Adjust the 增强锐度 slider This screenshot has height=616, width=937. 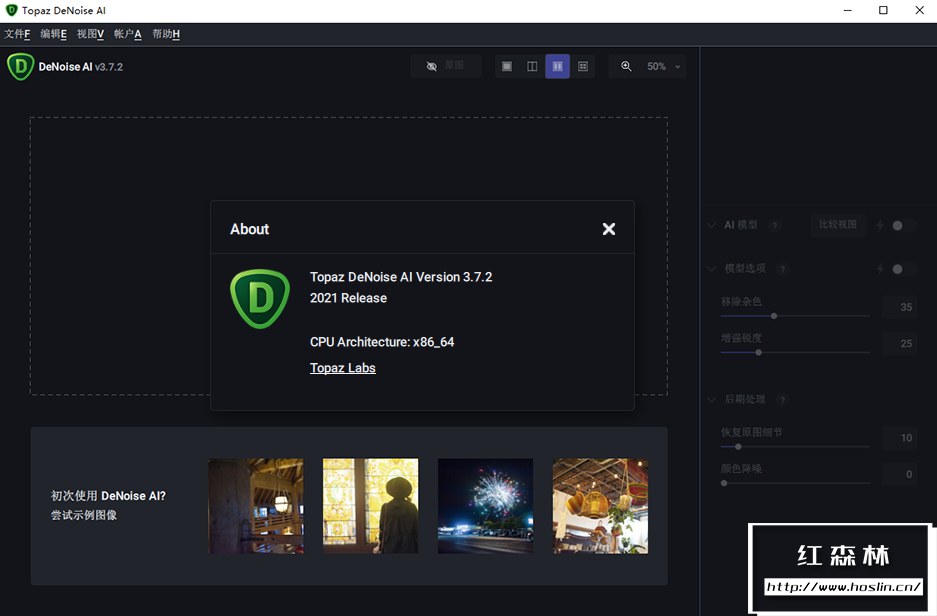[795, 353]
